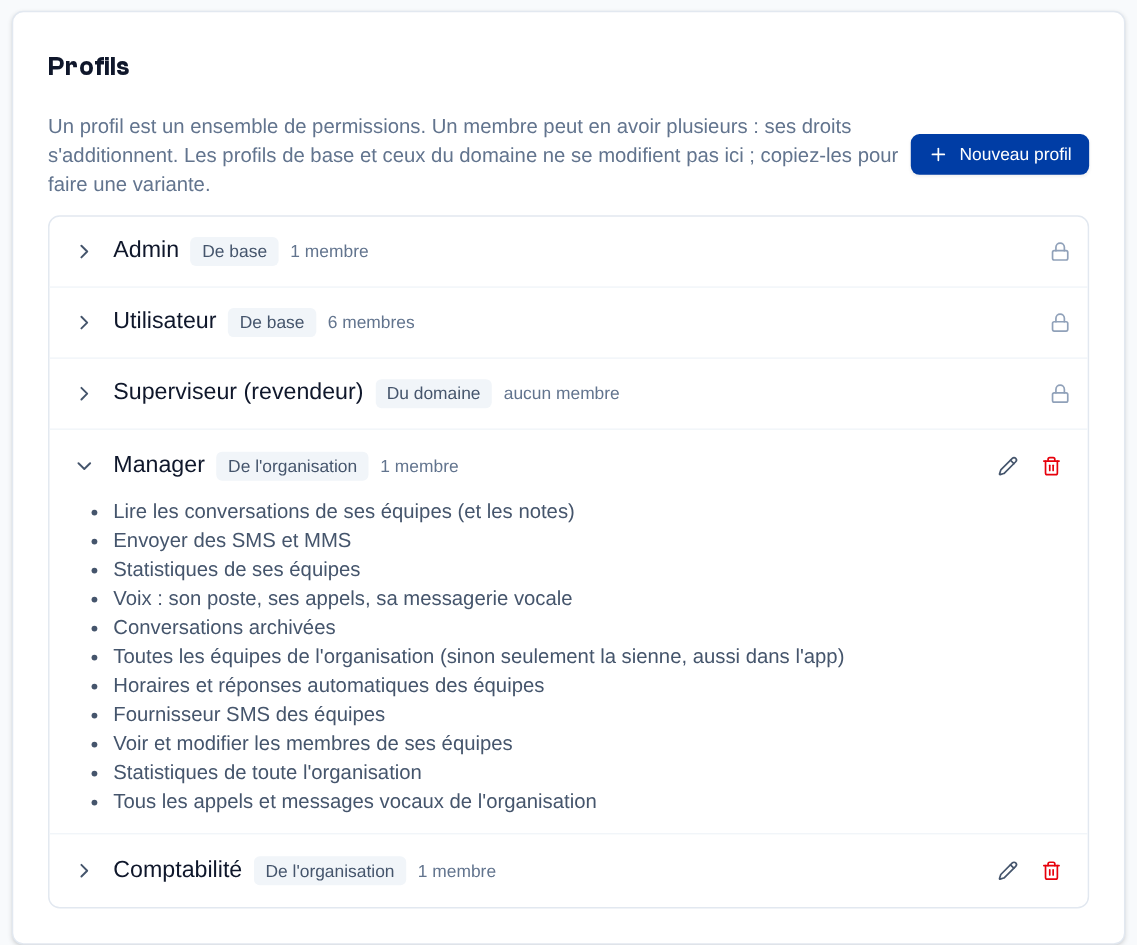Click the lock icon on Superviseur (revendeur) row

[1059, 394]
